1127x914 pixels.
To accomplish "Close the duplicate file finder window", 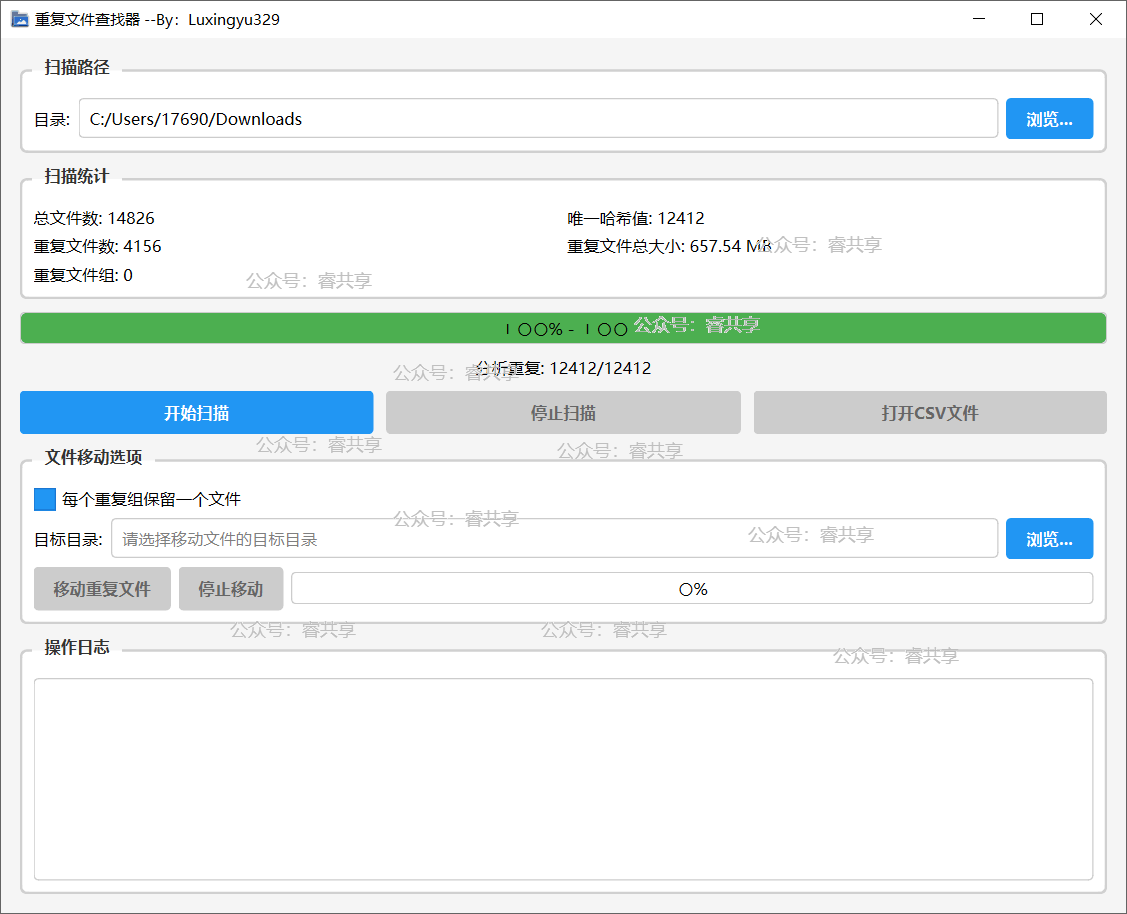I will (x=1094, y=19).
